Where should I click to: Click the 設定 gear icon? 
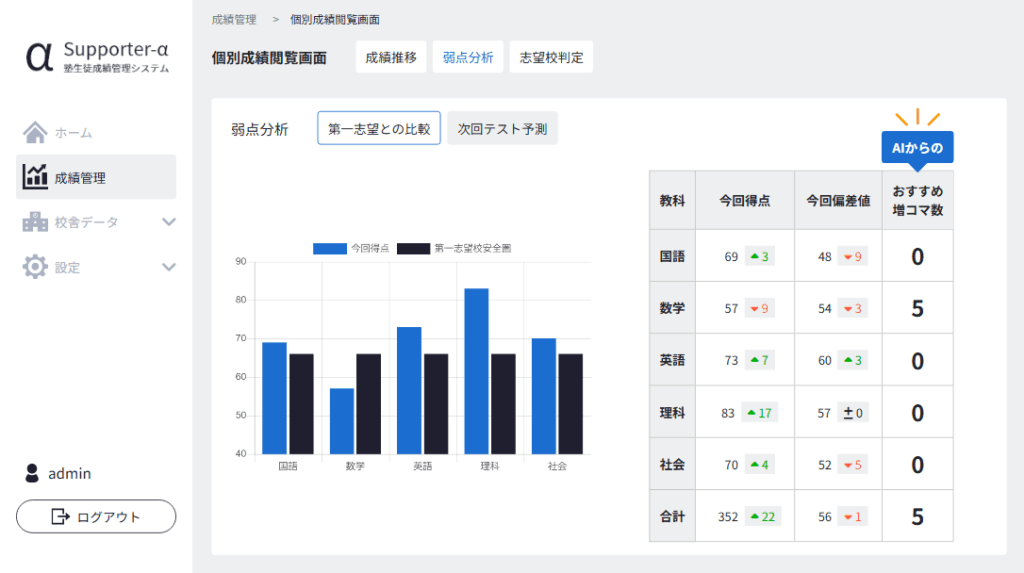(x=35, y=267)
